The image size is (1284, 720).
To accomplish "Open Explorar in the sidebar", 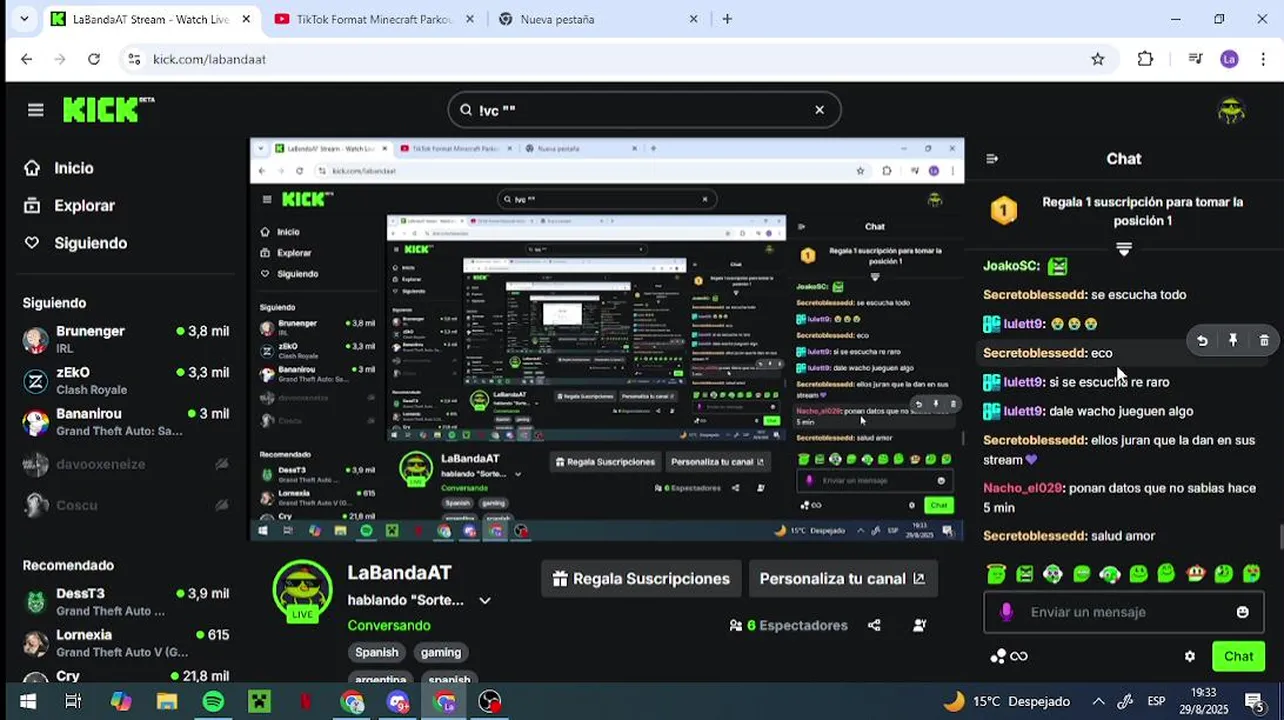I will coord(84,205).
